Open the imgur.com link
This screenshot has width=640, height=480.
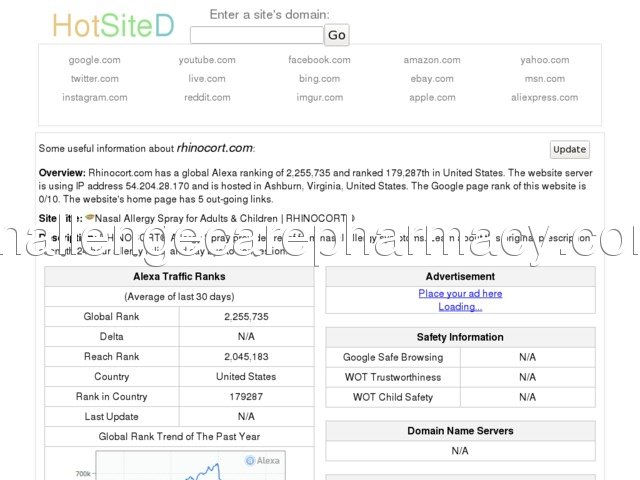[319, 98]
